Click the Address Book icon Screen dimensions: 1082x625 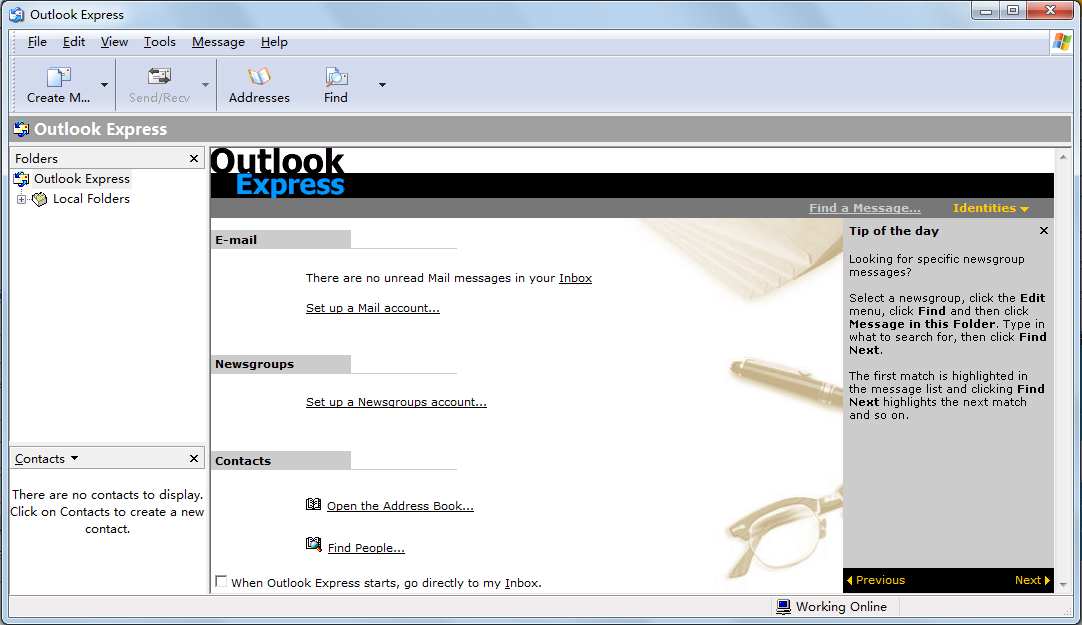(313, 504)
